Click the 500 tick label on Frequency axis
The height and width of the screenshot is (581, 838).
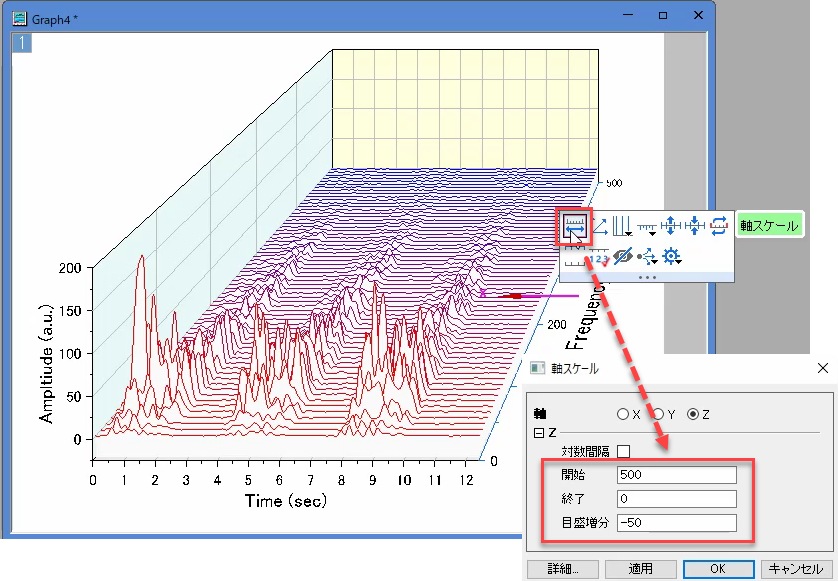[614, 183]
